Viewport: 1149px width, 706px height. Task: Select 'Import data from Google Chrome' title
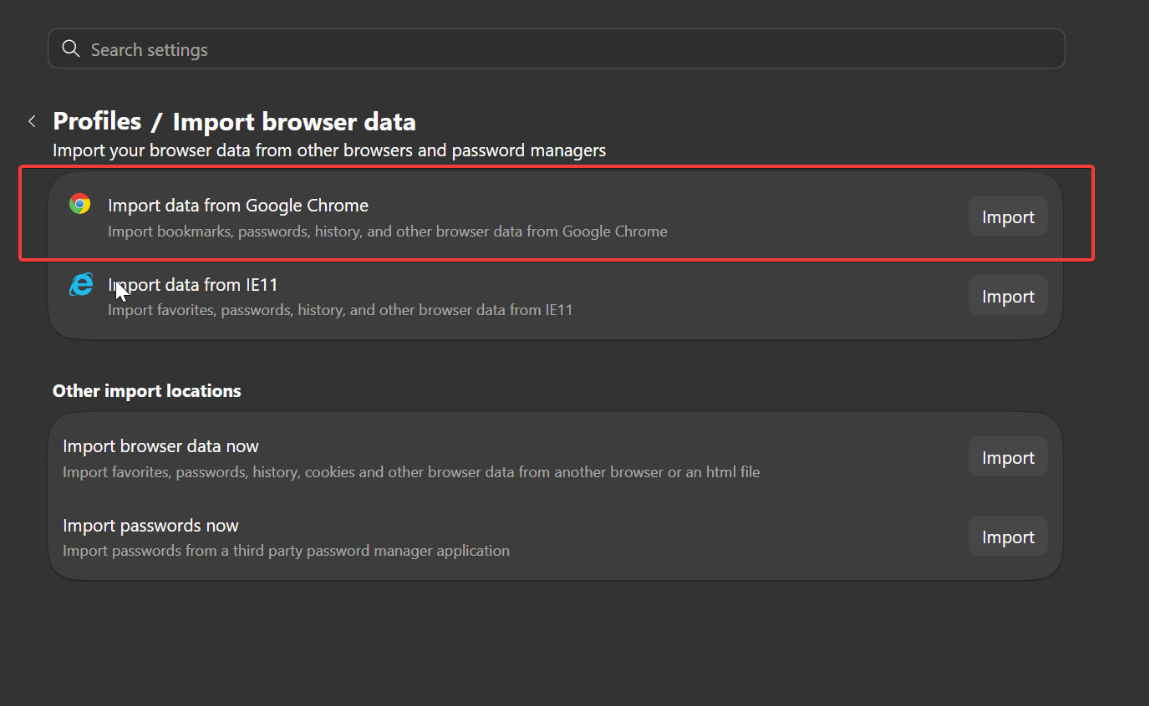point(238,205)
